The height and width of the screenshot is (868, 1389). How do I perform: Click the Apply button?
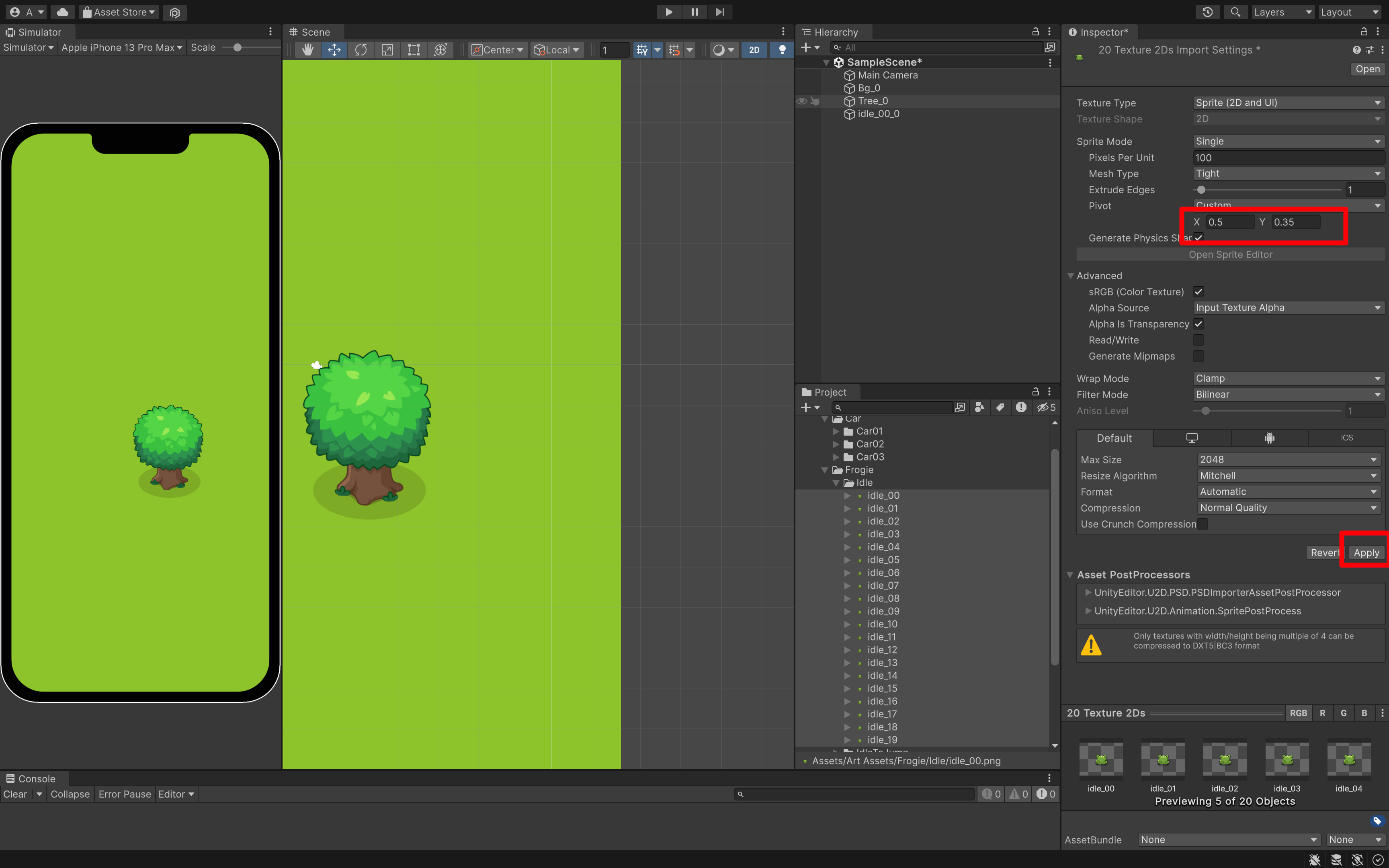pyautogui.click(x=1366, y=552)
